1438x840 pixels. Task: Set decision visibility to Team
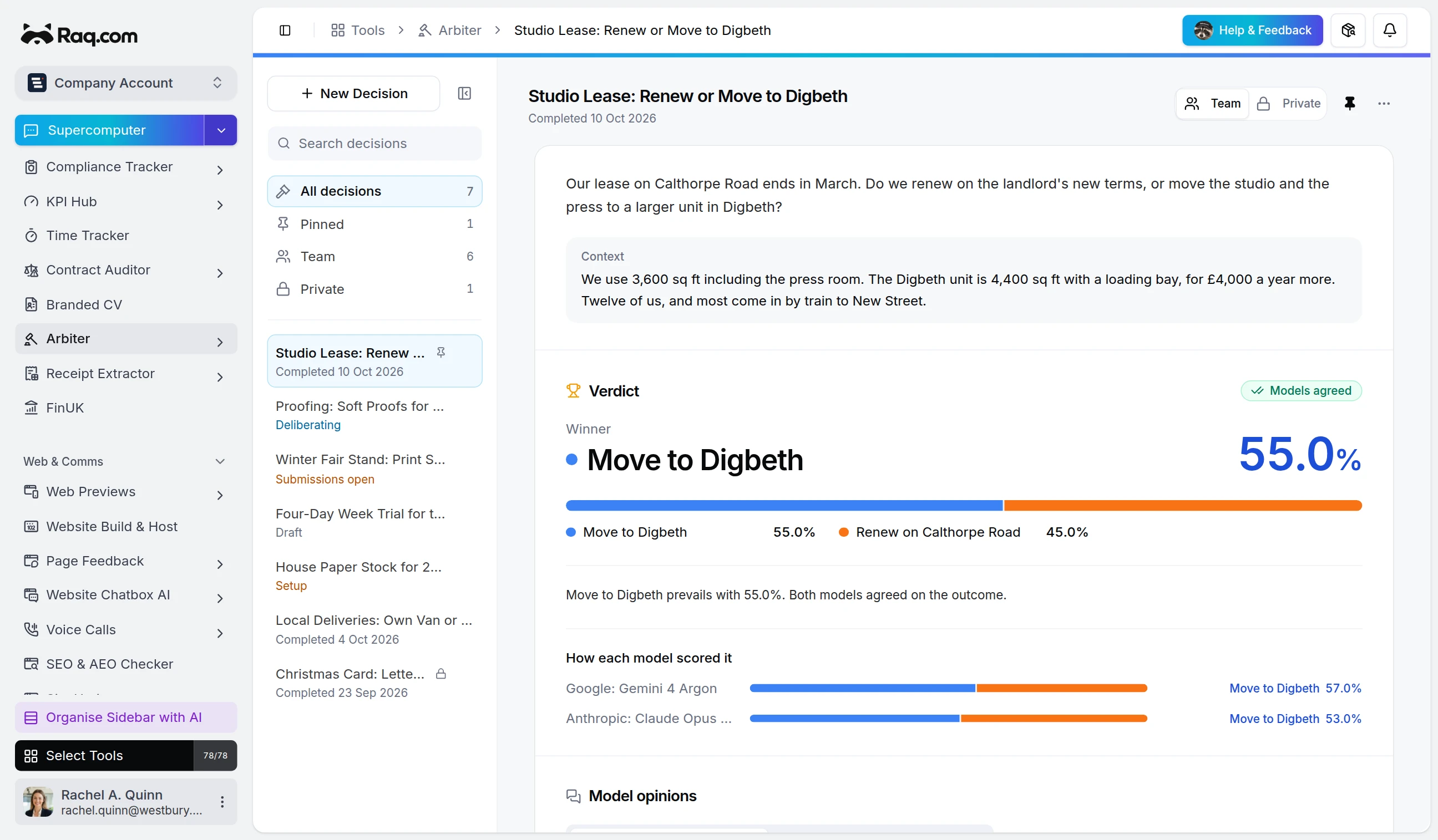pyautogui.click(x=1213, y=103)
